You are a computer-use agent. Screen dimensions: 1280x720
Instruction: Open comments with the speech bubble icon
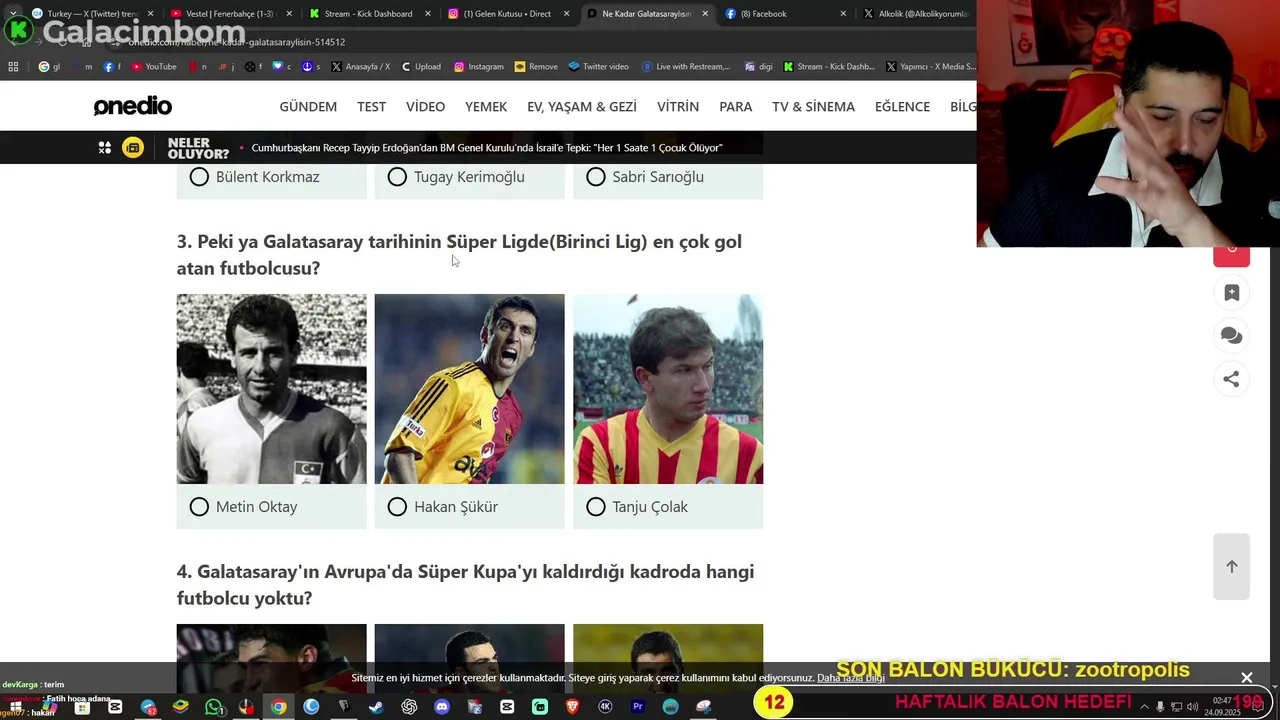(1232, 336)
